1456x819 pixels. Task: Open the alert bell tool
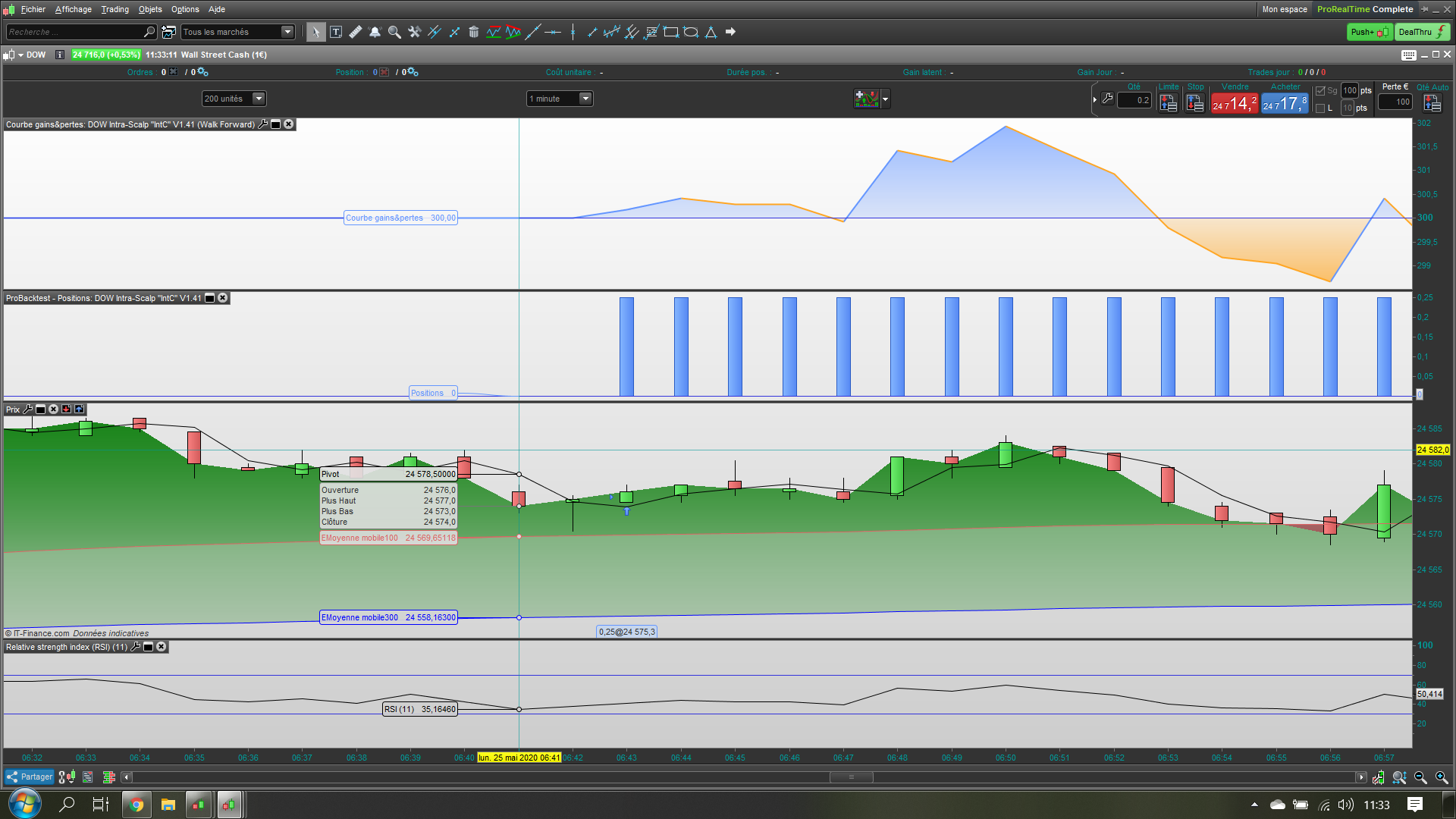(375, 32)
